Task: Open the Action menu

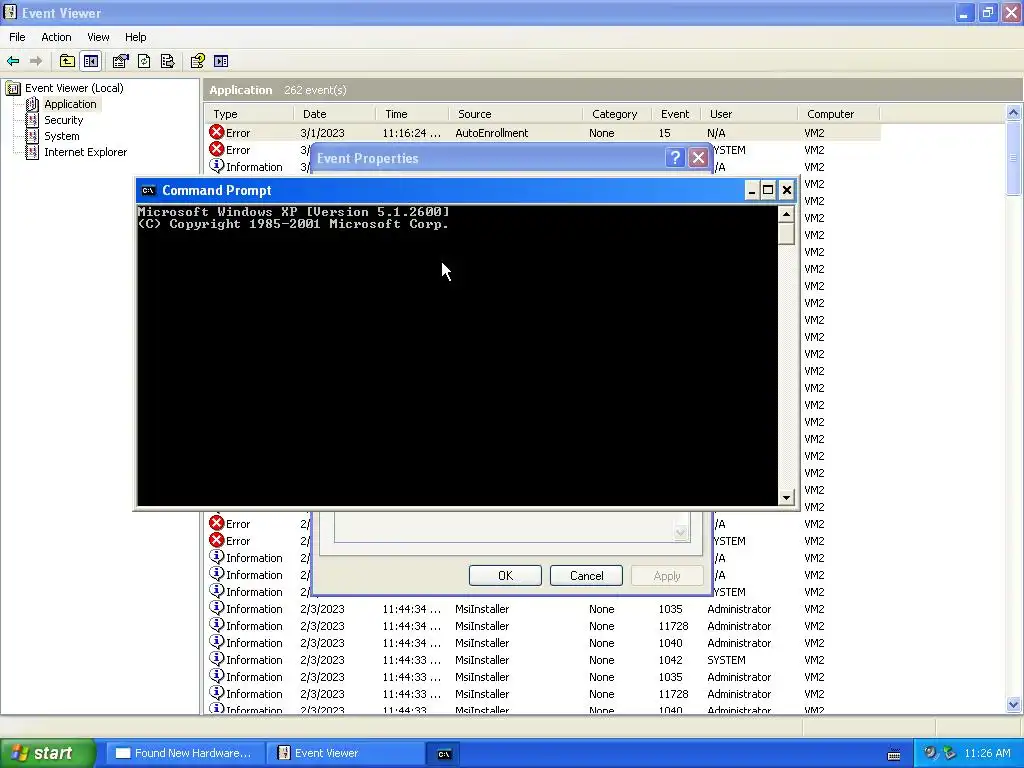Action: [56, 37]
